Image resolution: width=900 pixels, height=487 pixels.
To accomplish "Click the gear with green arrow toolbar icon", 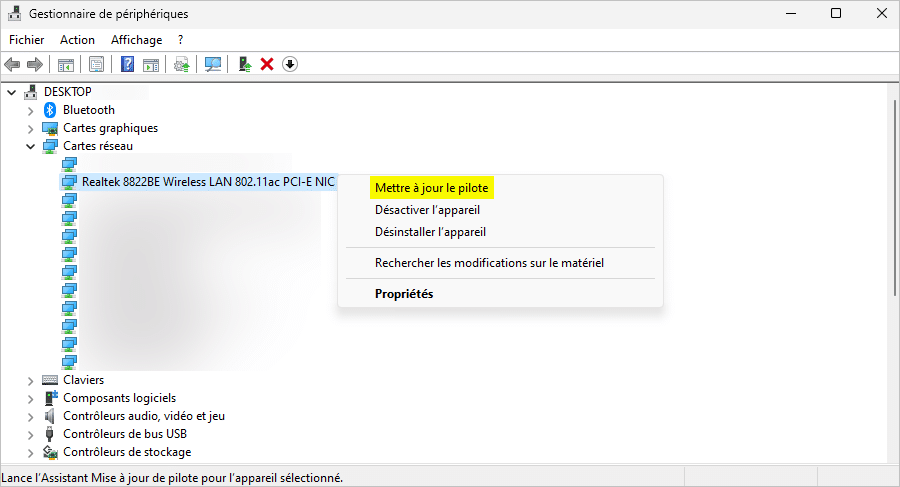I will [182, 64].
